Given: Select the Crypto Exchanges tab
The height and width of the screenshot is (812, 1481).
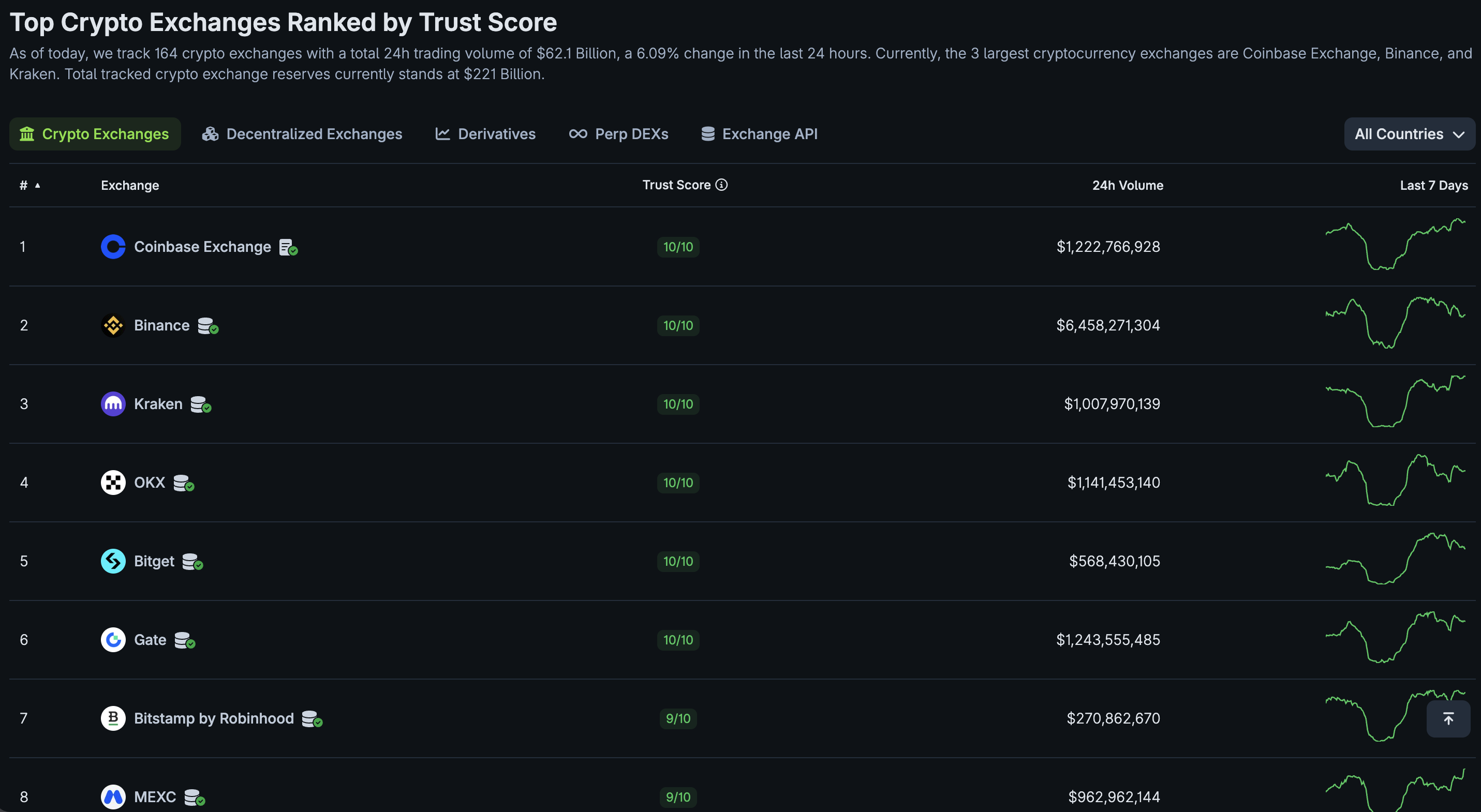Looking at the screenshot, I should coord(95,134).
